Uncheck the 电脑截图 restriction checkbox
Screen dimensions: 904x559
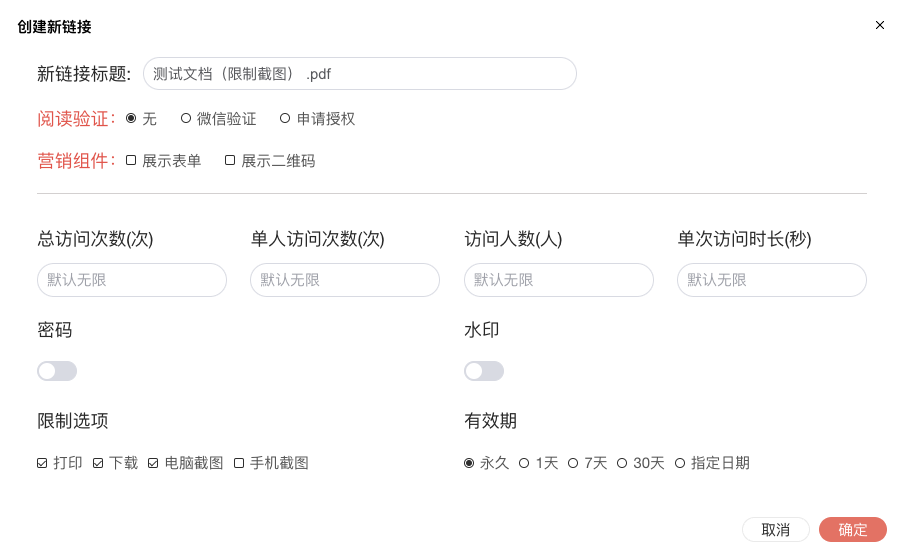coord(154,463)
